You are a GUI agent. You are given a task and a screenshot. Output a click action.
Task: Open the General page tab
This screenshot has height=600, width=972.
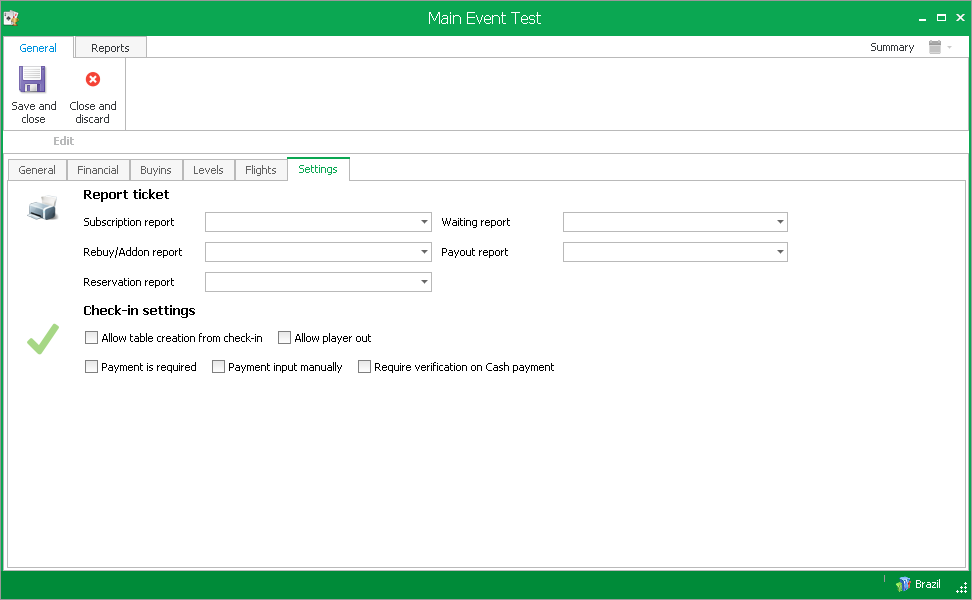[37, 170]
